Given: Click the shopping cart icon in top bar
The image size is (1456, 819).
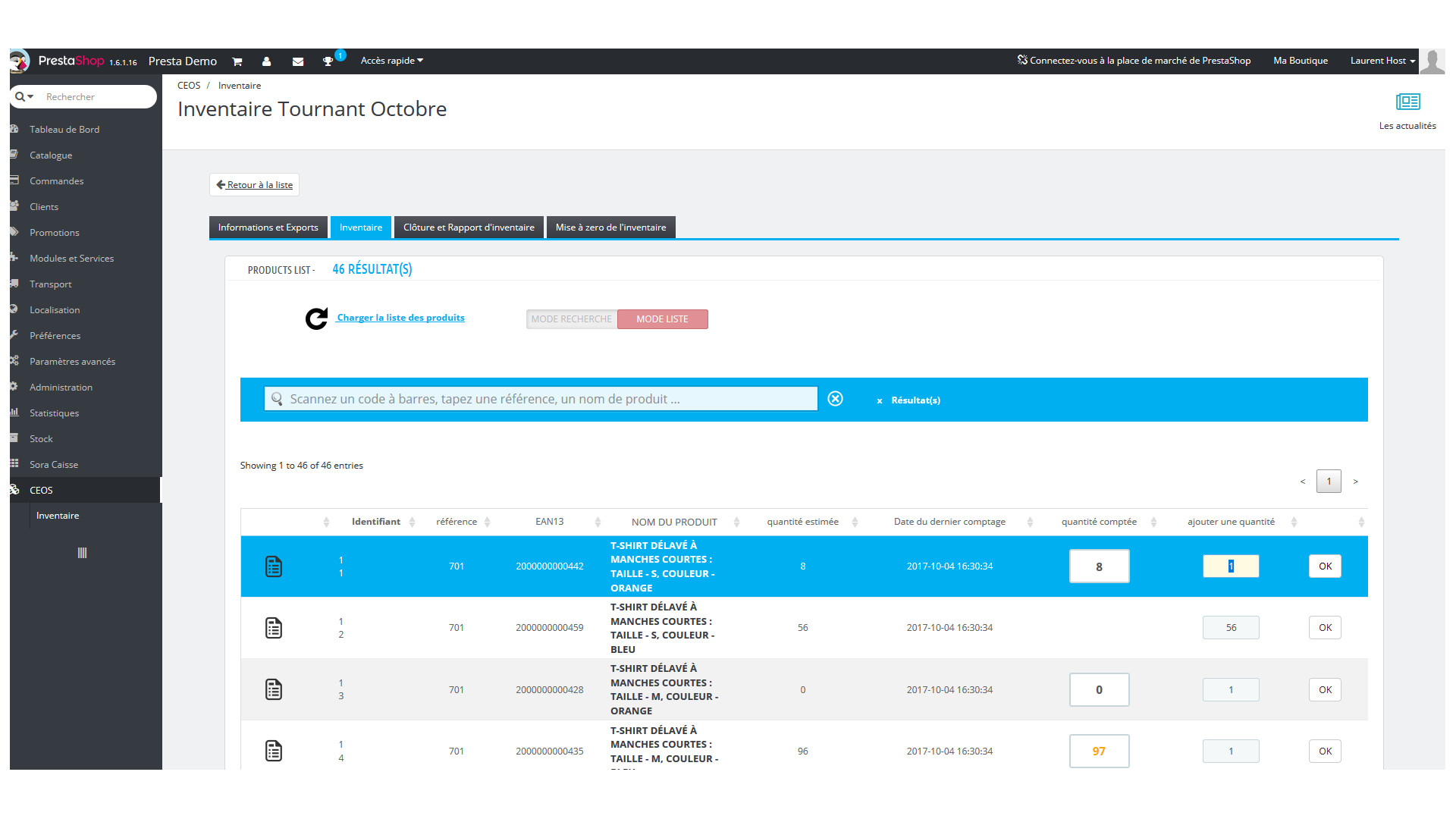Looking at the screenshot, I should [x=237, y=61].
